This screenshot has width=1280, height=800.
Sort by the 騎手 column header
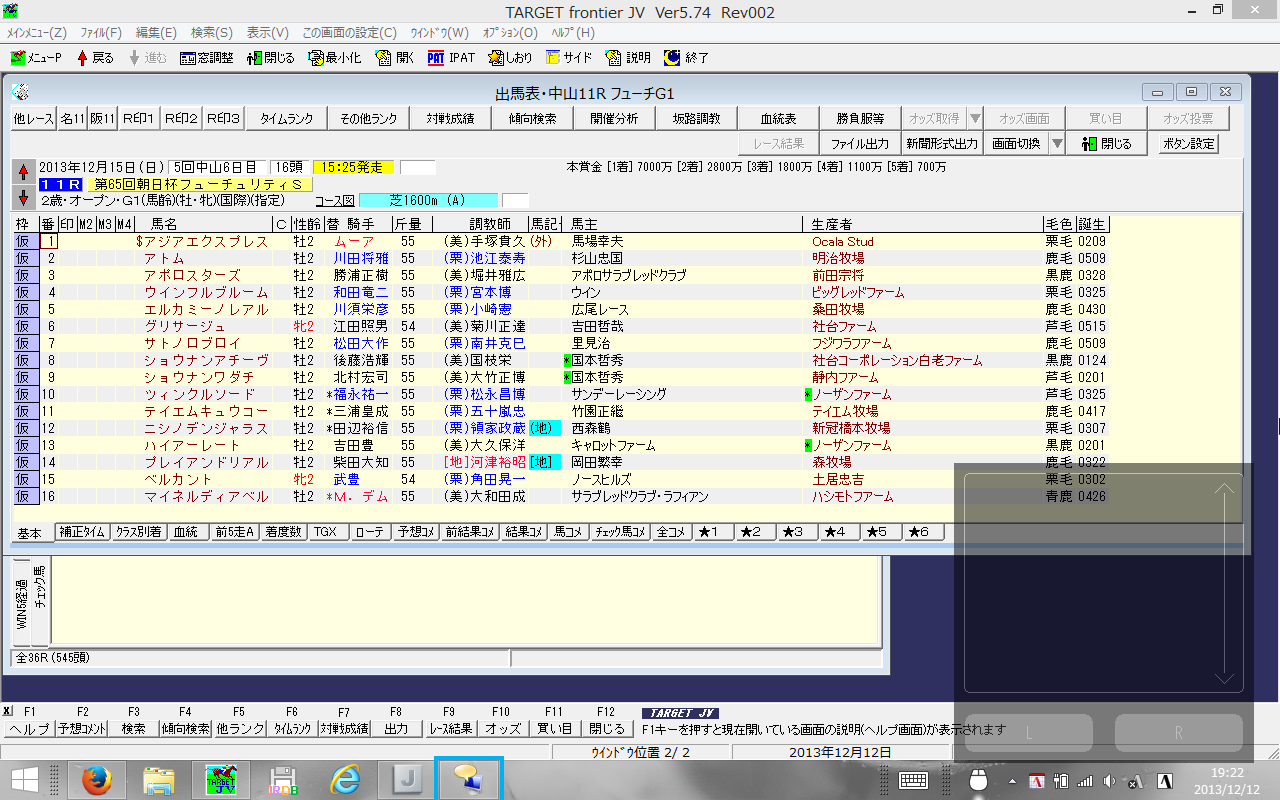click(x=359, y=224)
